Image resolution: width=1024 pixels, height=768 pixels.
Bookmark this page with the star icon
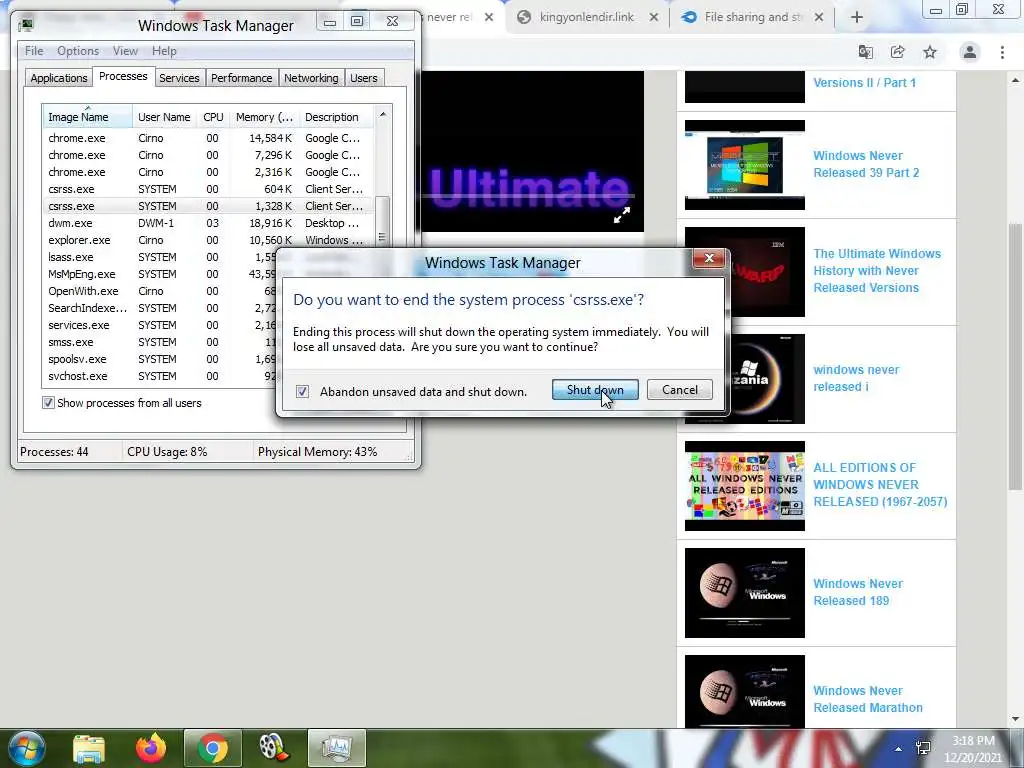[x=930, y=52]
